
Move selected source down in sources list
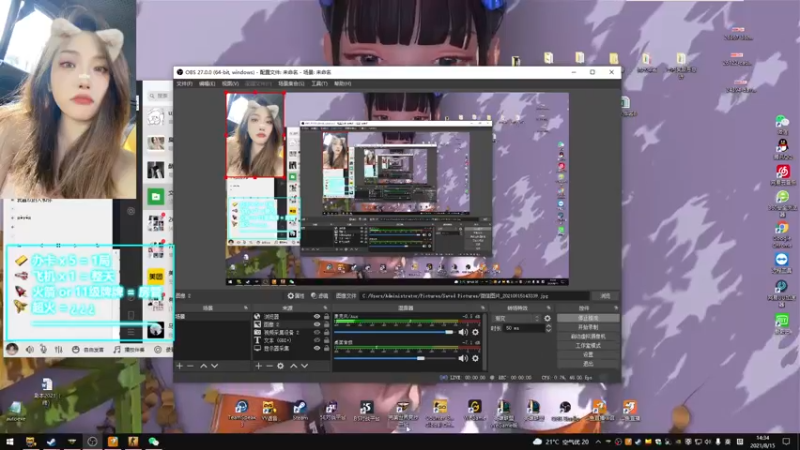pos(305,366)
